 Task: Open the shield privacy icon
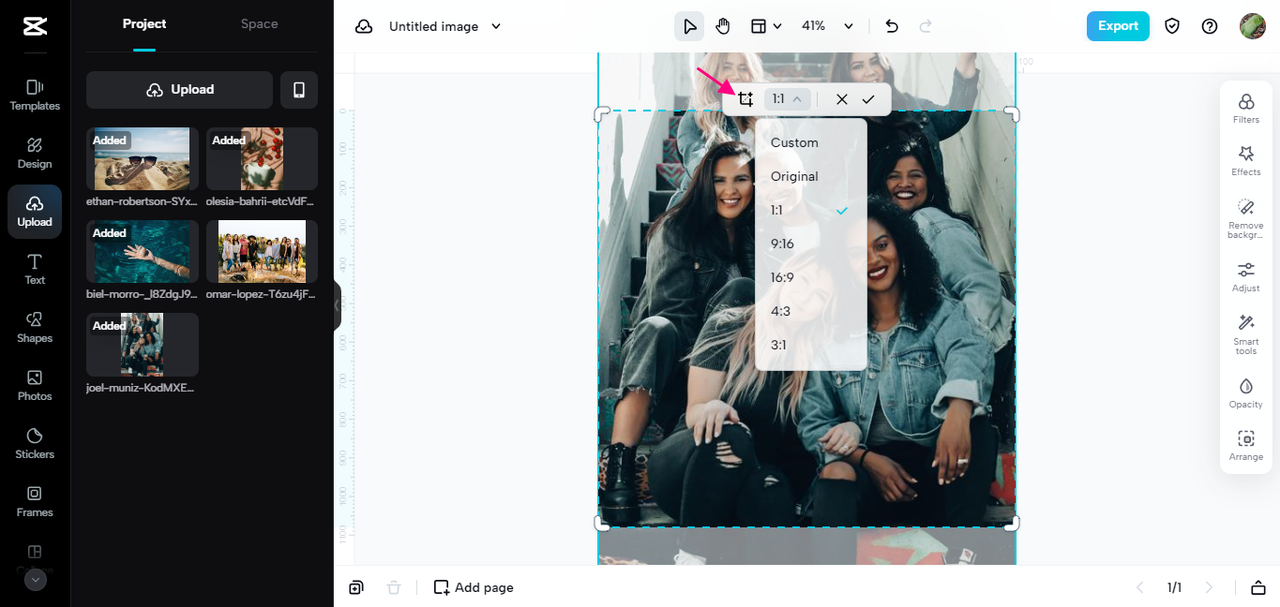tap(1172, 26)
